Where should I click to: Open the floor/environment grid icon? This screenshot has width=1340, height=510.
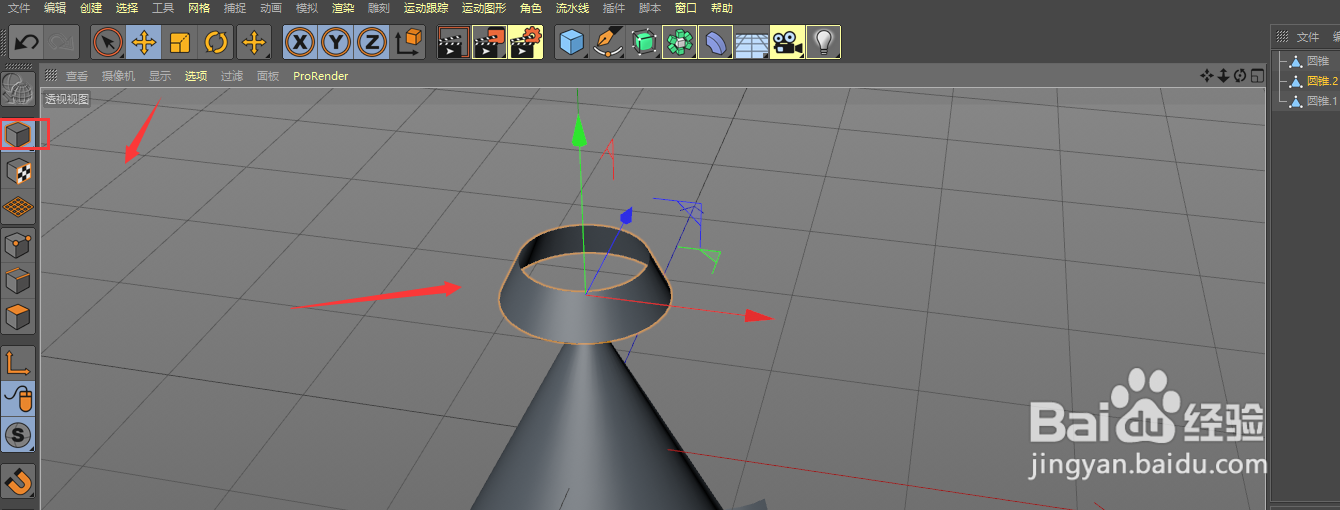[751, 42]
